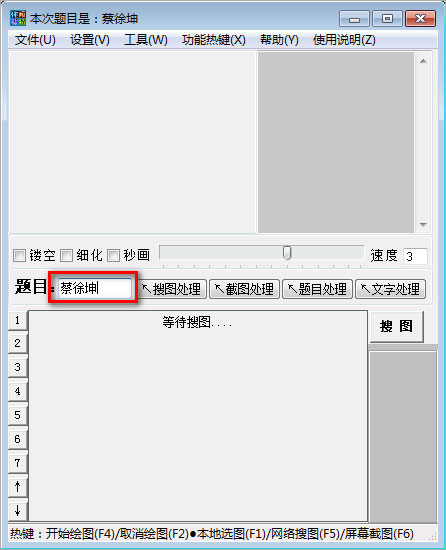This screenshot has height=550, width=446.
Task: Click the 搜图 search button
Action: click(397, 326)
